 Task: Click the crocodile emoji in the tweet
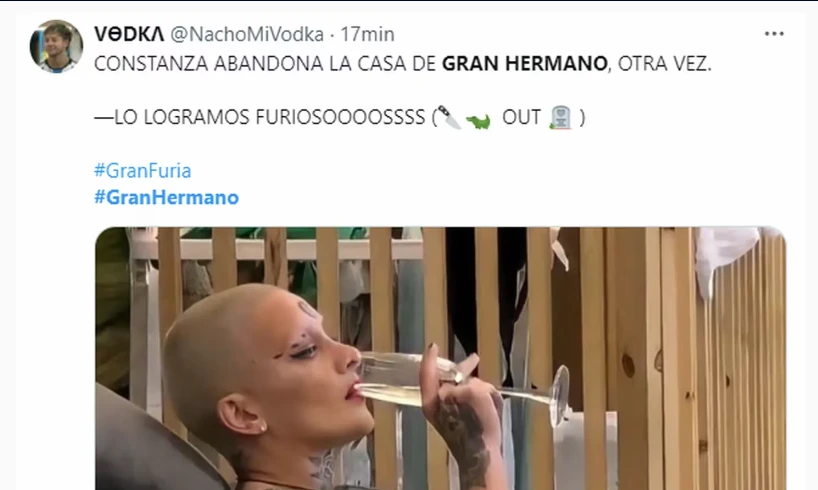pyautogui.click(x=477, y=121)
